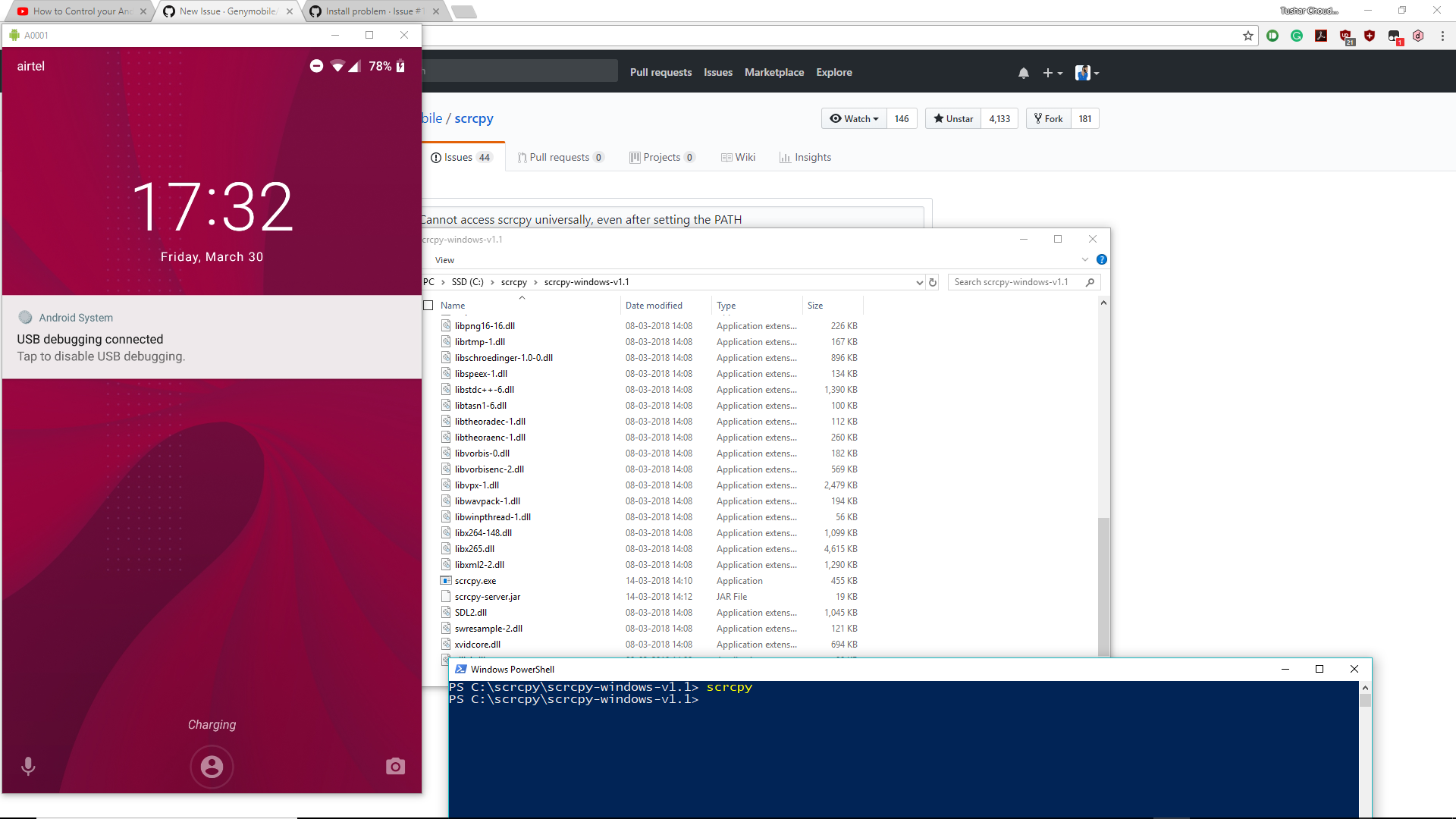Screen dimensions: 1456x819
Task: Click the File Explorer help icon
Action: (x=1102, y=259)
